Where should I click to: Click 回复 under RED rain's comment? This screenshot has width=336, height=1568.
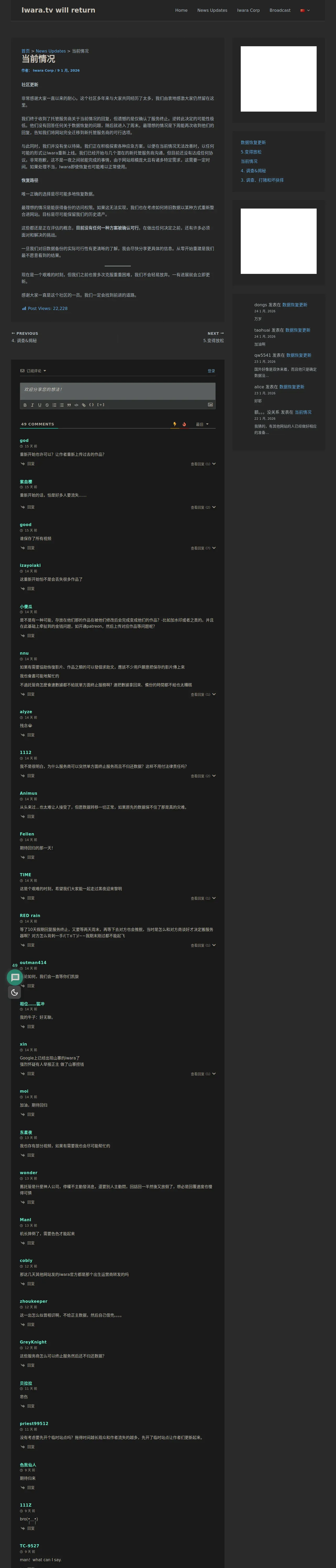[x=31, y=945]
